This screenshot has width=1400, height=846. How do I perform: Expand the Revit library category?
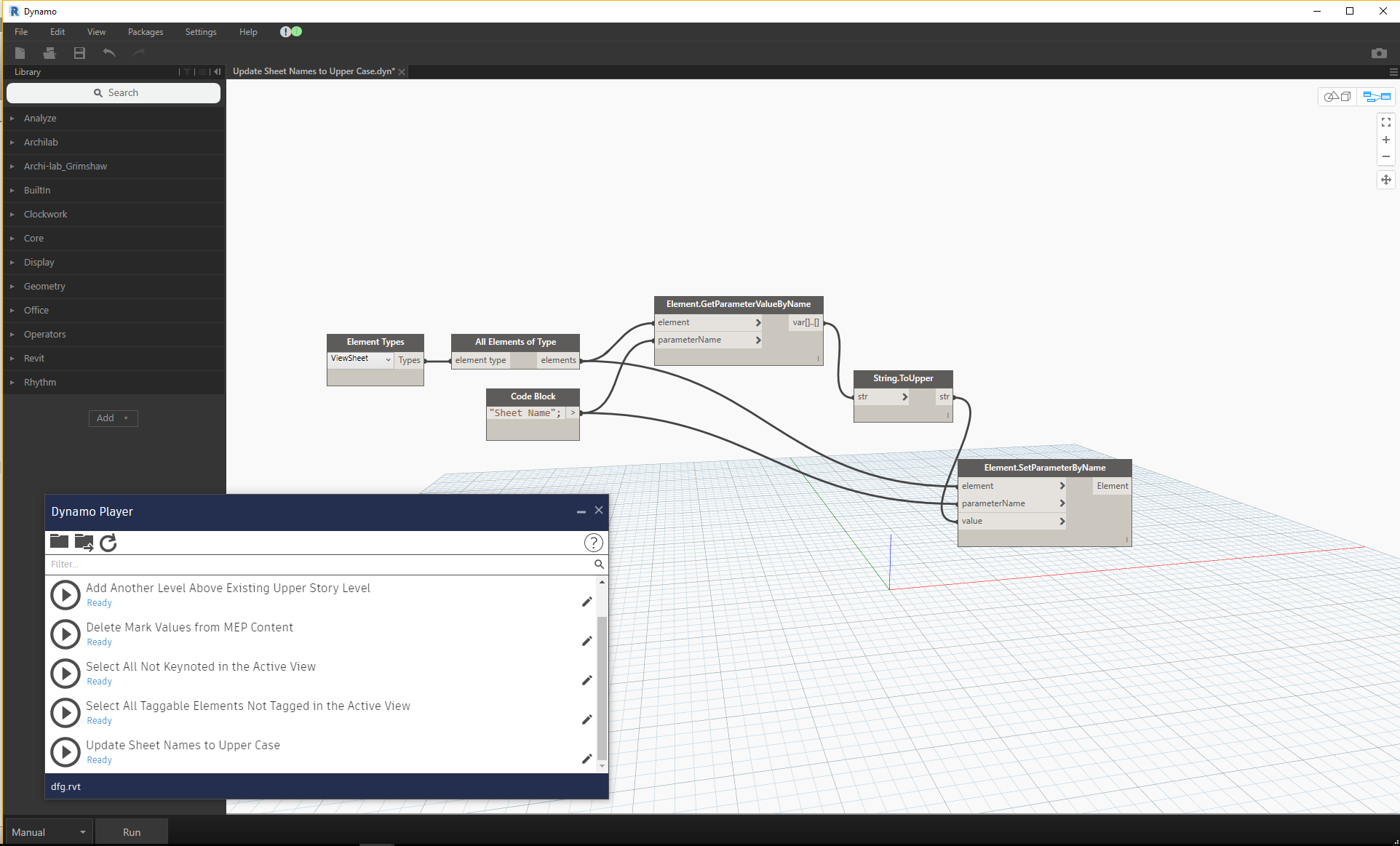coord(114,359)
